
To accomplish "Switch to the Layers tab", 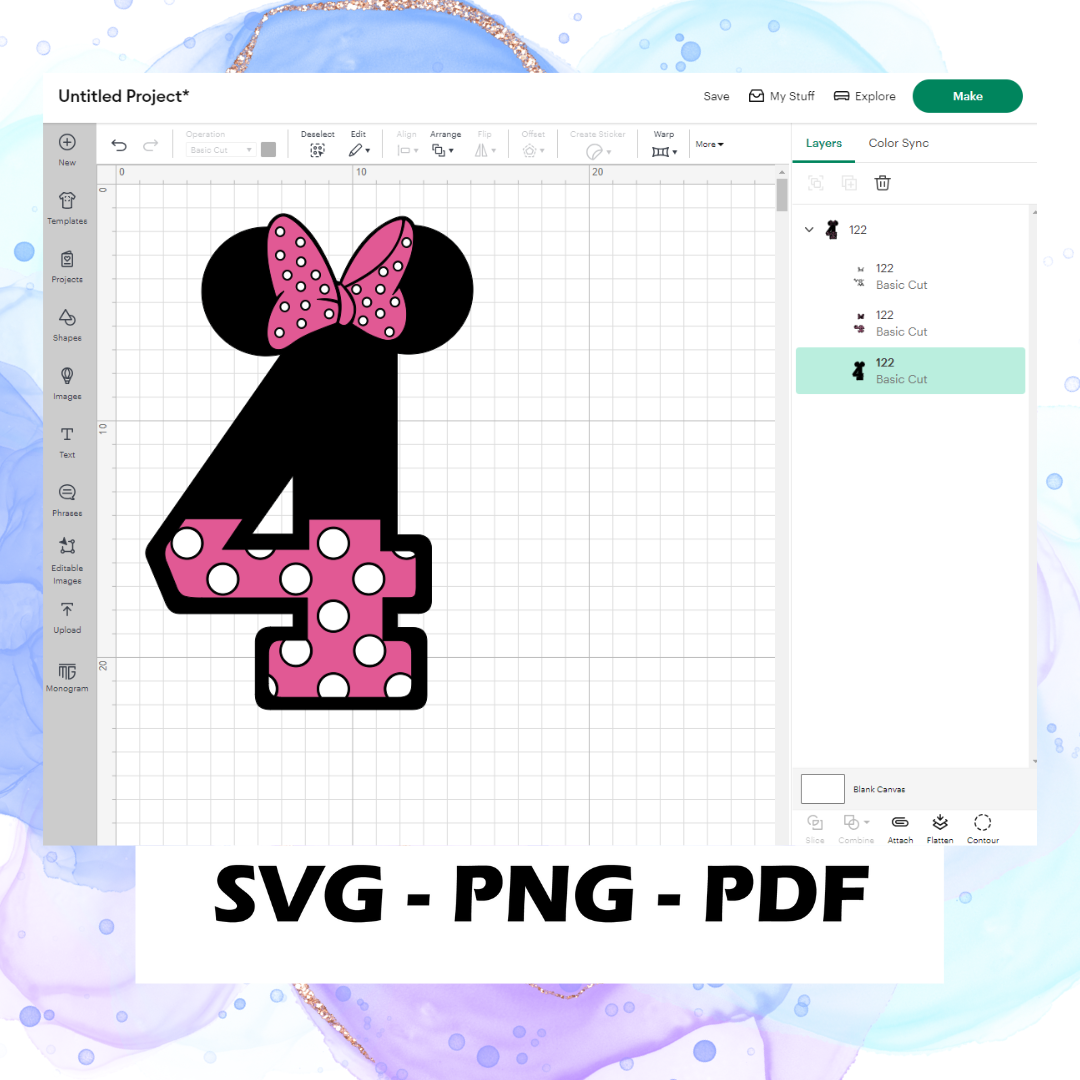I will [824, 143].
